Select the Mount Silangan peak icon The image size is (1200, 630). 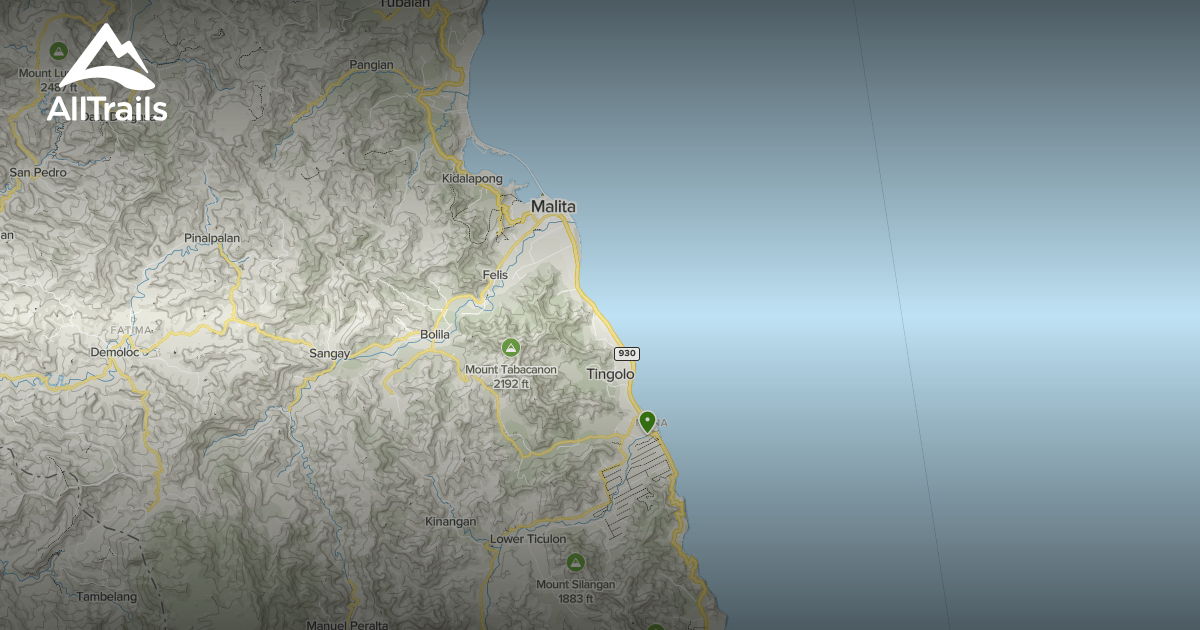pos(575,563)
